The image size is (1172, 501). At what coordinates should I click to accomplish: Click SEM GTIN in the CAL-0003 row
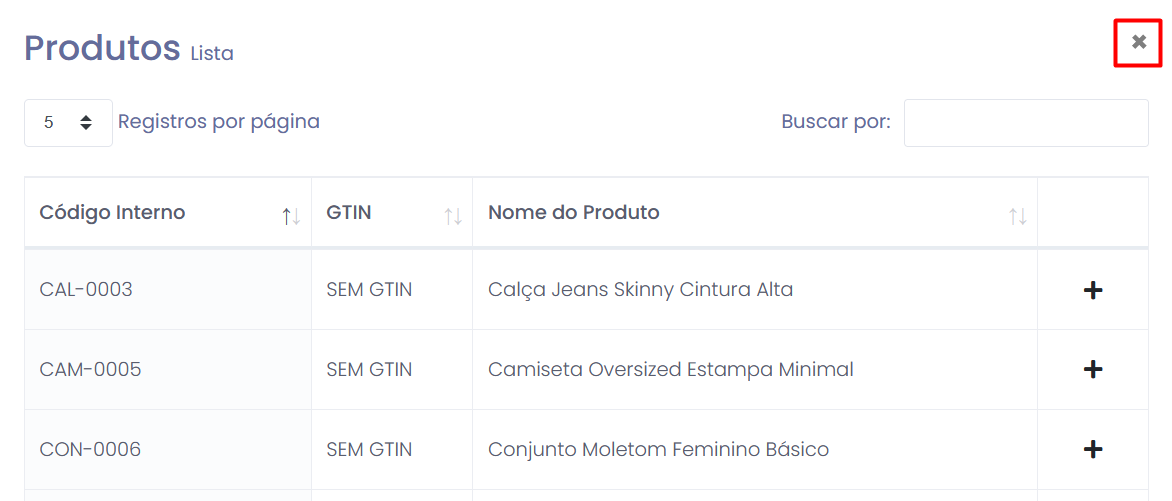click(369, 290)
